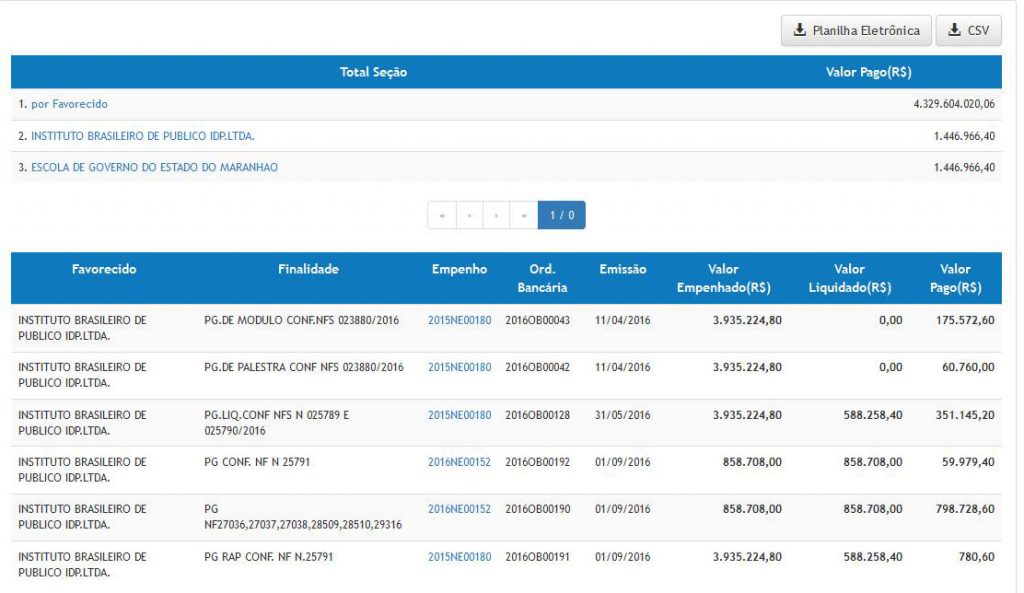Click the Emissão column header
This screenshot has height=593, width=1024.
(x=622, y=269)
